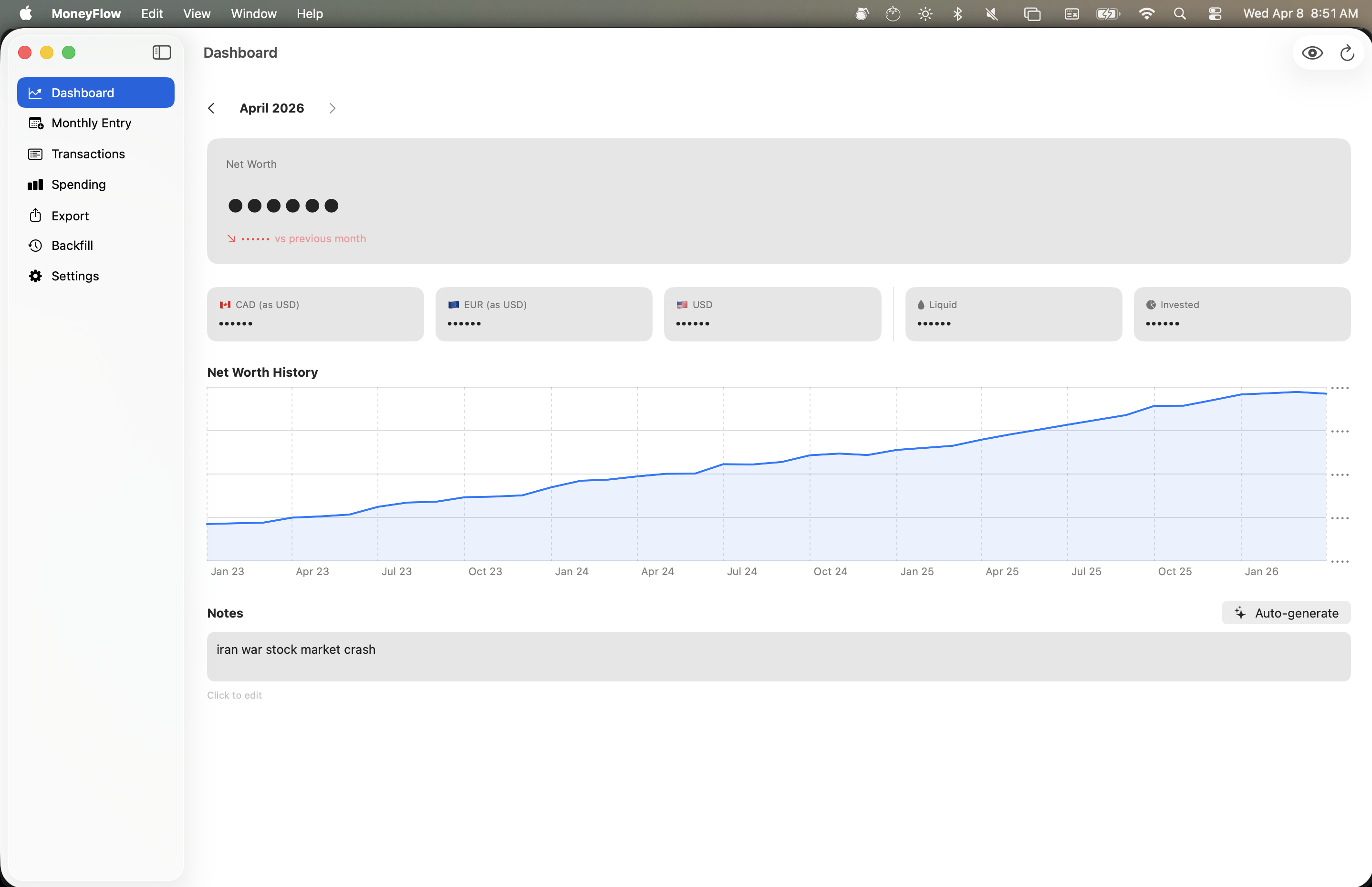The image size is (1372, 887).
Task: View the Spending charts
Action: [x=78, y=184]
